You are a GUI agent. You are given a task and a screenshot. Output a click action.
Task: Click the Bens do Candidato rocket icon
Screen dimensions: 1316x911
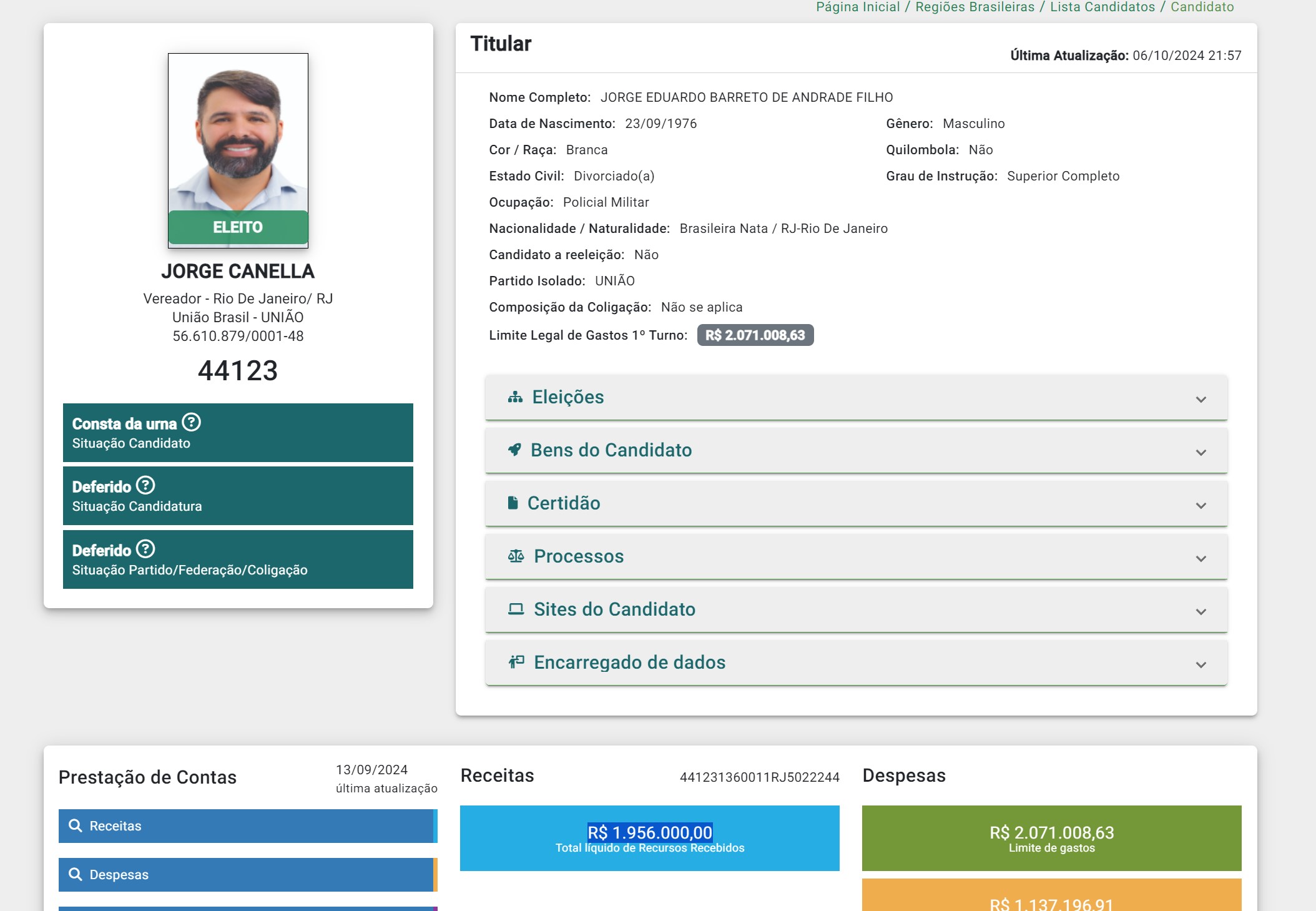click(x=514, y=450)
